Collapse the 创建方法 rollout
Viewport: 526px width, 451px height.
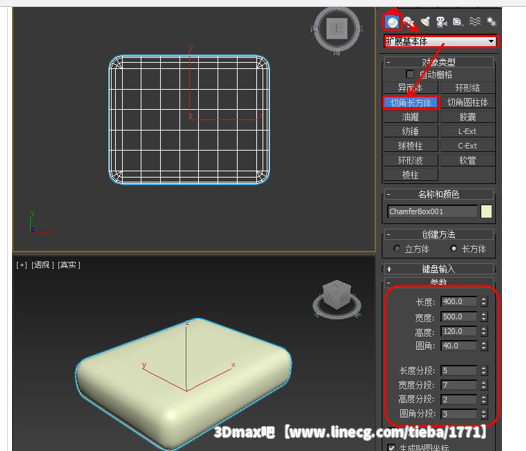[439, 234]
